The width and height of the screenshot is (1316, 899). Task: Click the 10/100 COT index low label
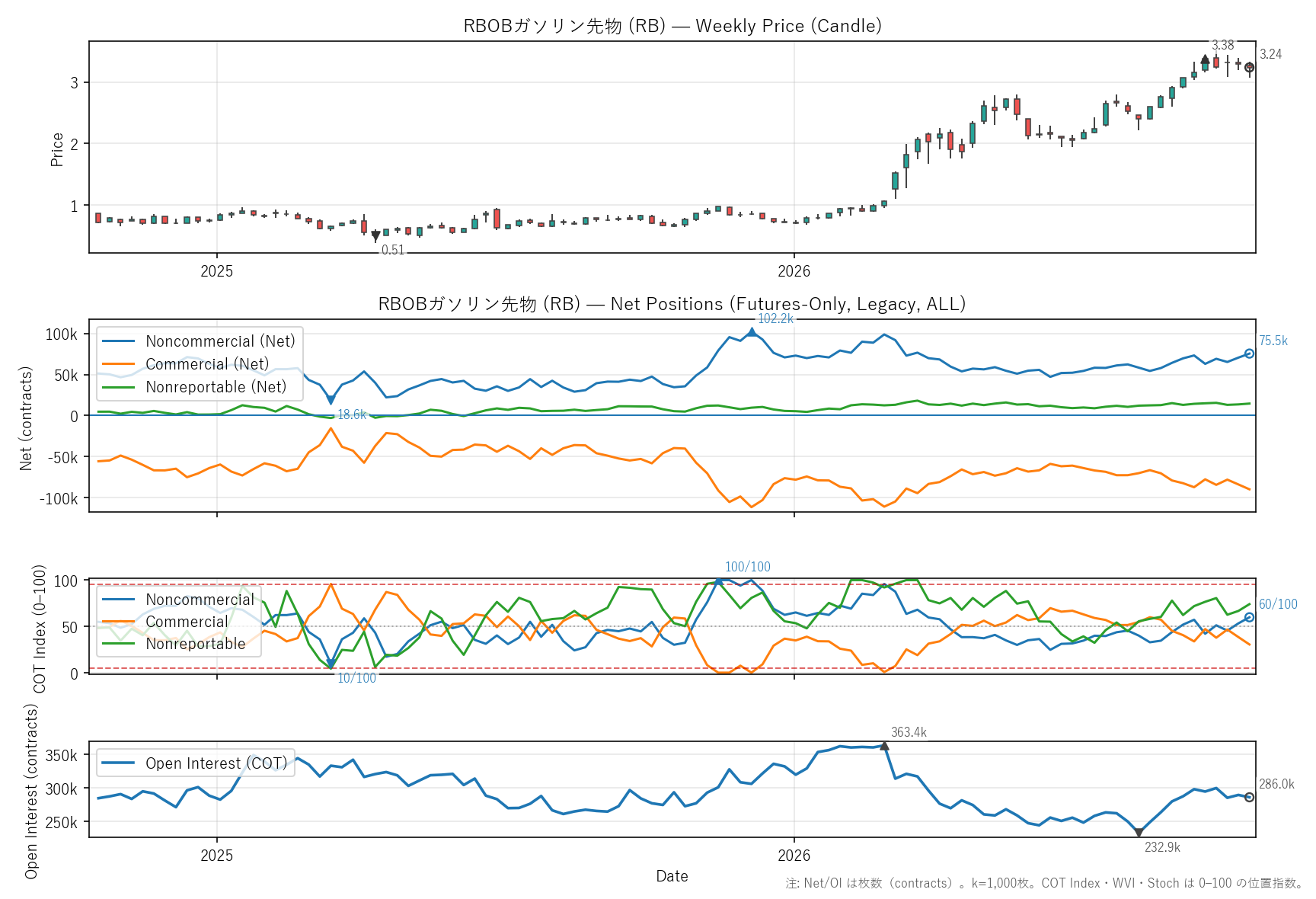click(356, 678)
